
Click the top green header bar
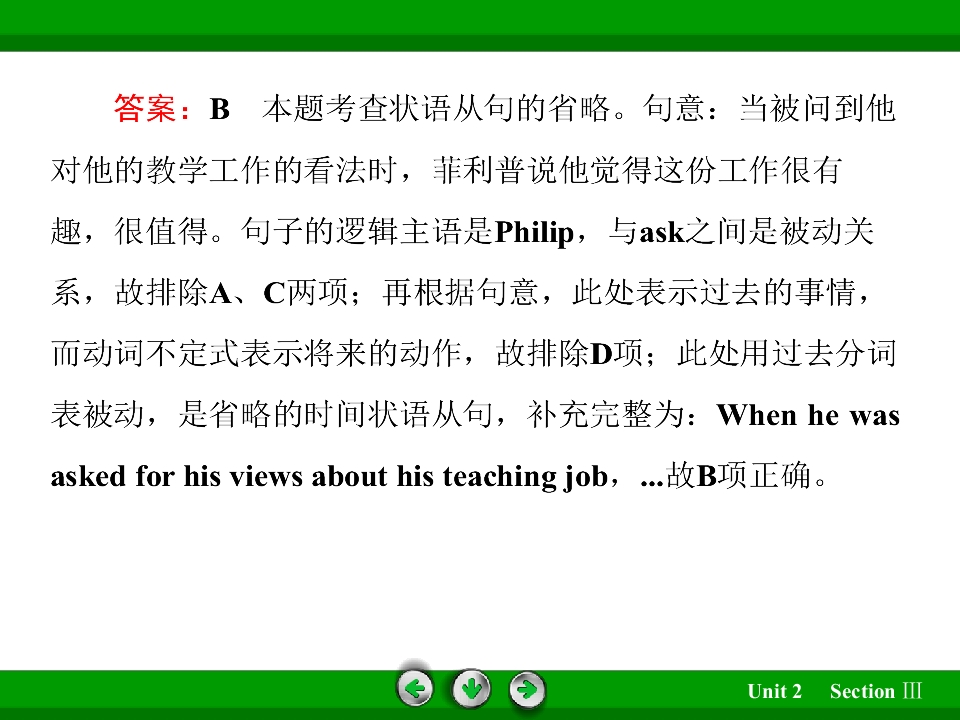point(480,25)
